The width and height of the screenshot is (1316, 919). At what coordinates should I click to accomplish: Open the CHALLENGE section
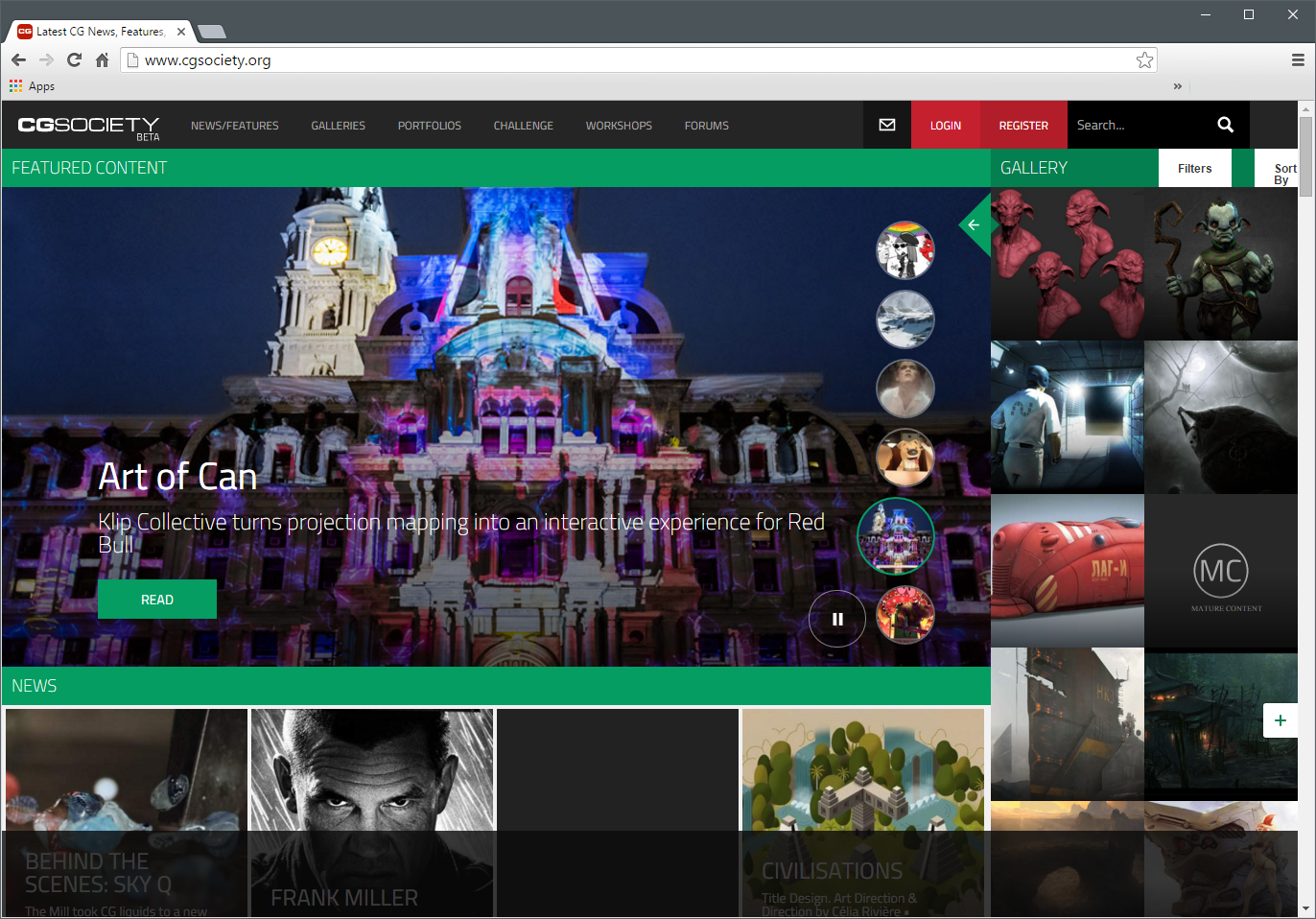pyautogui.click(x=524, y=126)
